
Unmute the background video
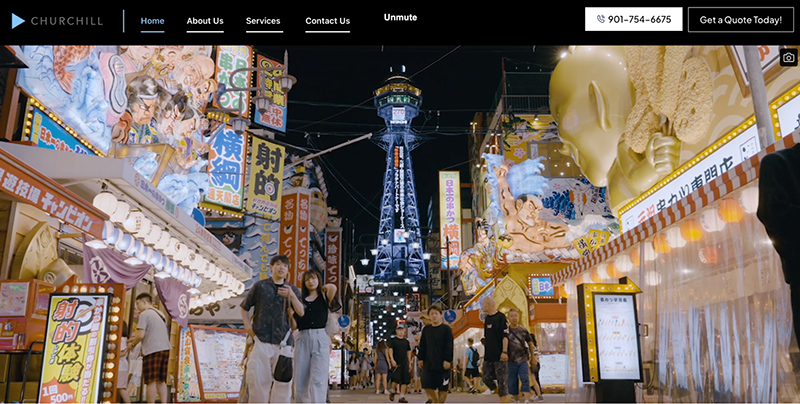point(400,17)
